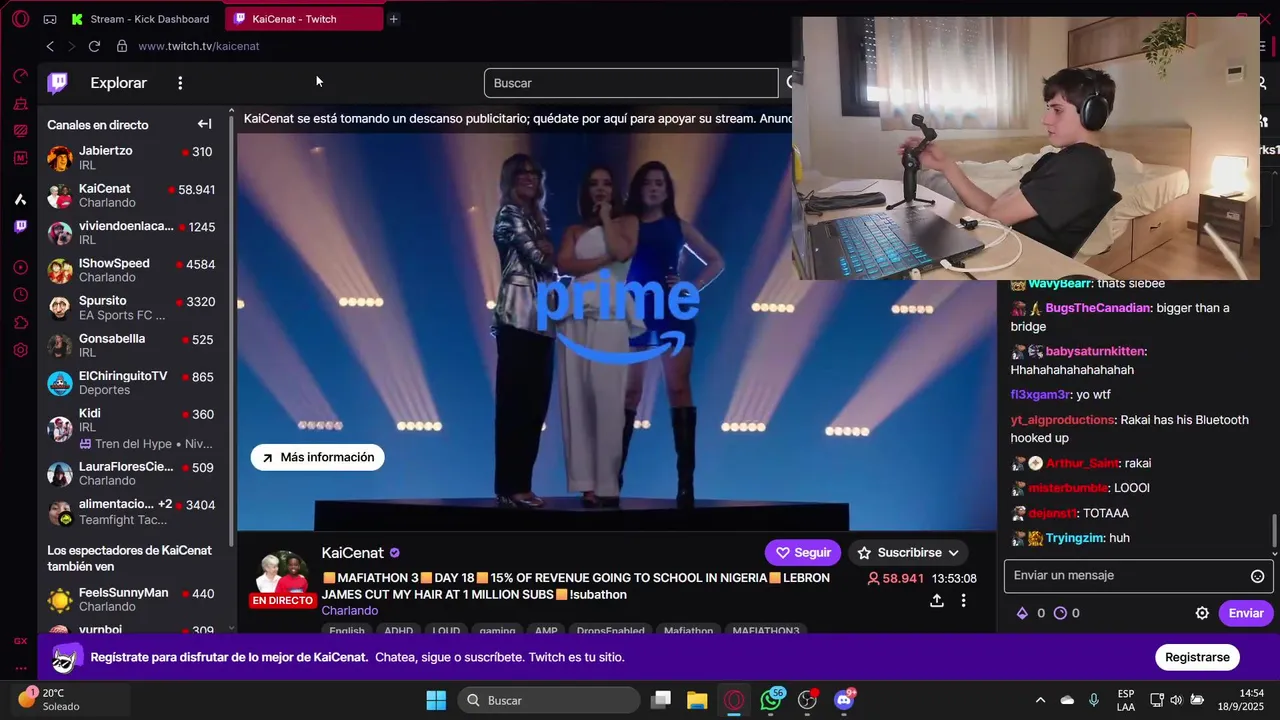1280x720 pixels.
Task: Open Opera extensions cube sidebar icon
Action: pos(20,322)
